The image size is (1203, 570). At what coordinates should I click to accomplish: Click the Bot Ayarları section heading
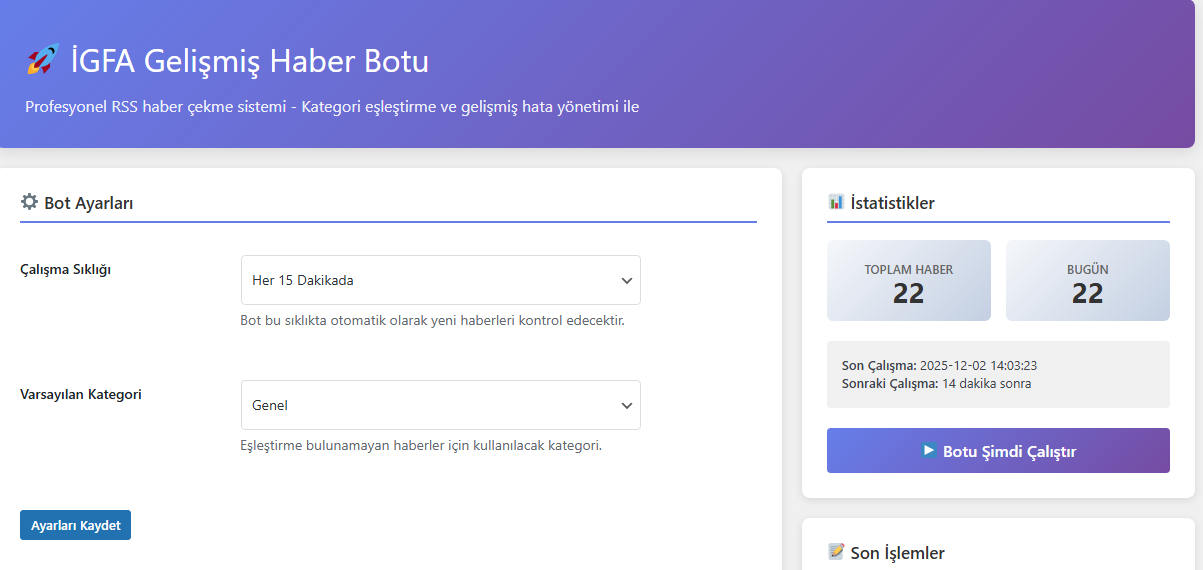89,203
